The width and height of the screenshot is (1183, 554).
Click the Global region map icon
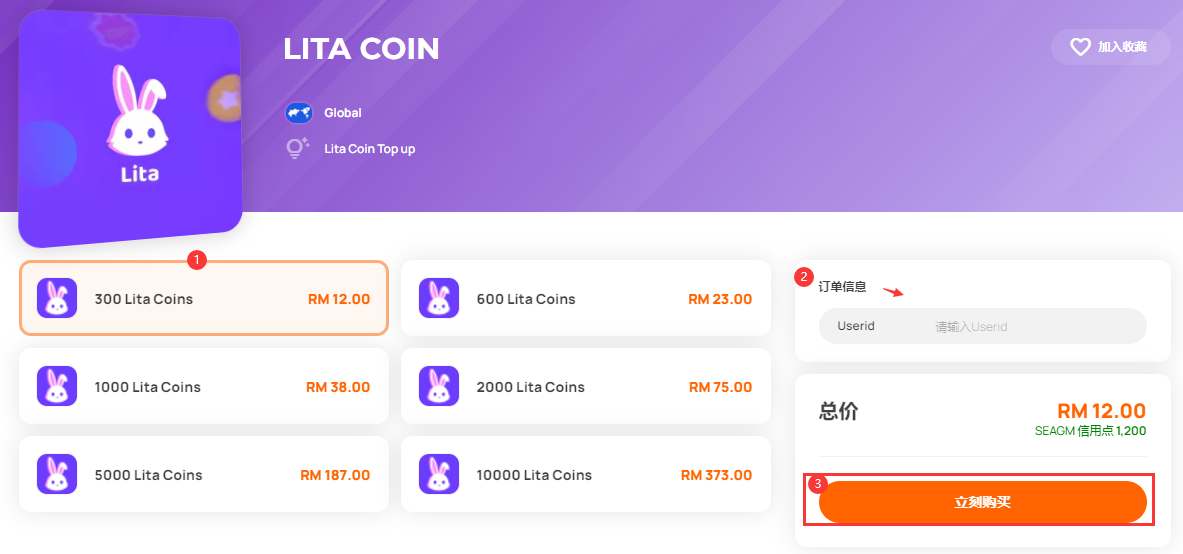click(x=299, y=113)
